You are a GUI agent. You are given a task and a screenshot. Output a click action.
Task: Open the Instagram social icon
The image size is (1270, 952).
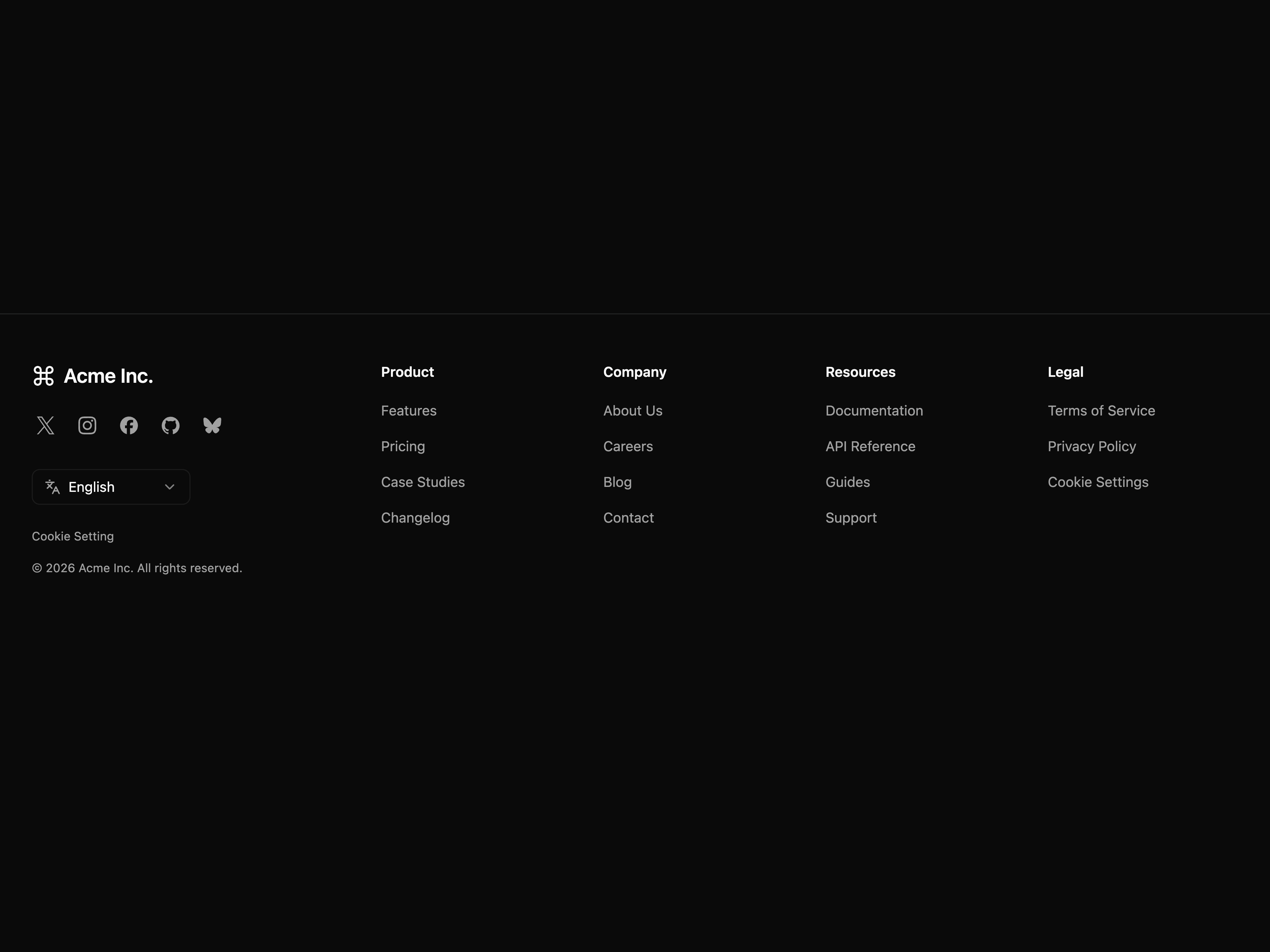coord(87,425)
